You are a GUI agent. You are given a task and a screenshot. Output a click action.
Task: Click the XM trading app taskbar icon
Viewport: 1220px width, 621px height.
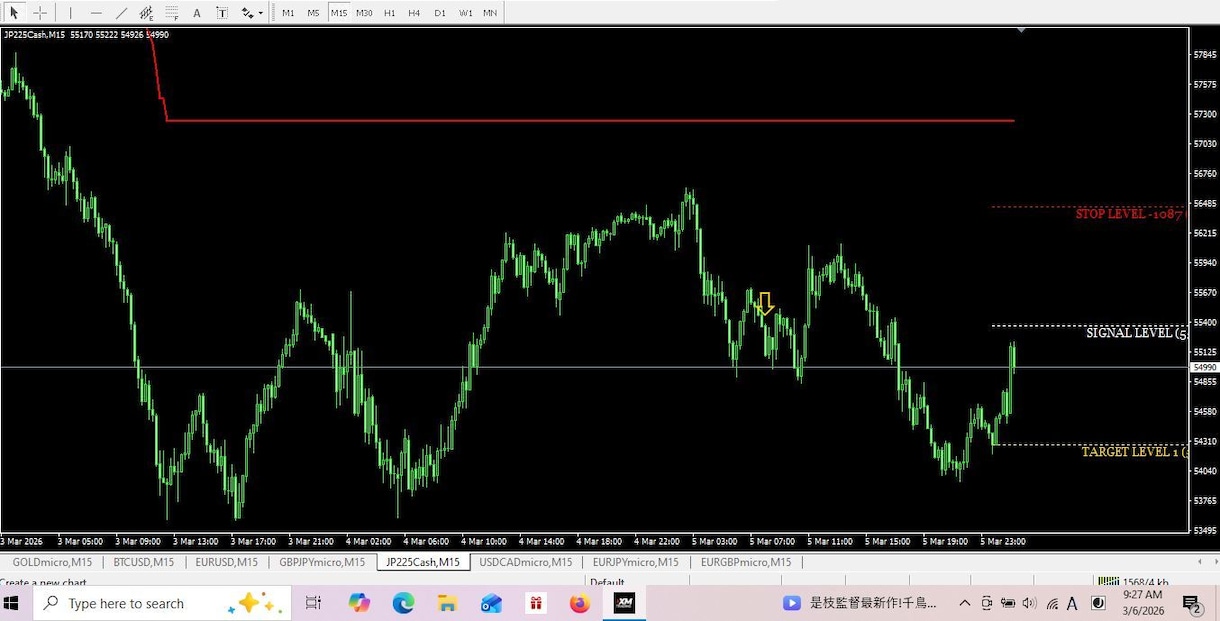coord(624,603)
